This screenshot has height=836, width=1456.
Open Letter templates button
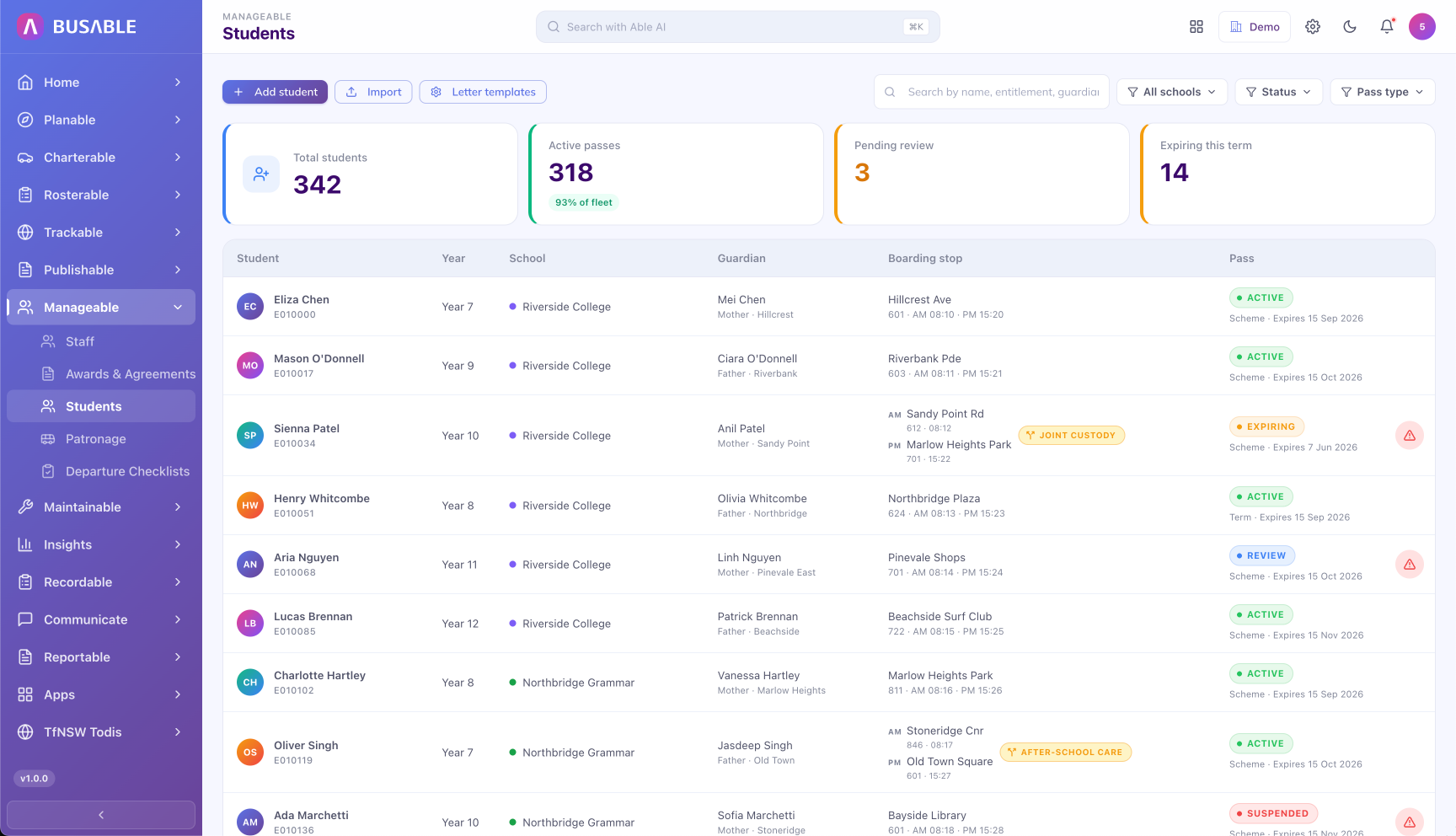coord(483,92)
